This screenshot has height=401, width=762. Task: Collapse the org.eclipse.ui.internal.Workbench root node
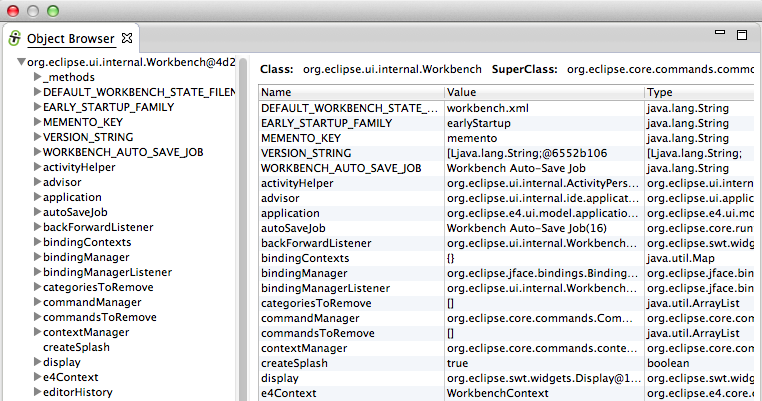click(x=21, y=63)
